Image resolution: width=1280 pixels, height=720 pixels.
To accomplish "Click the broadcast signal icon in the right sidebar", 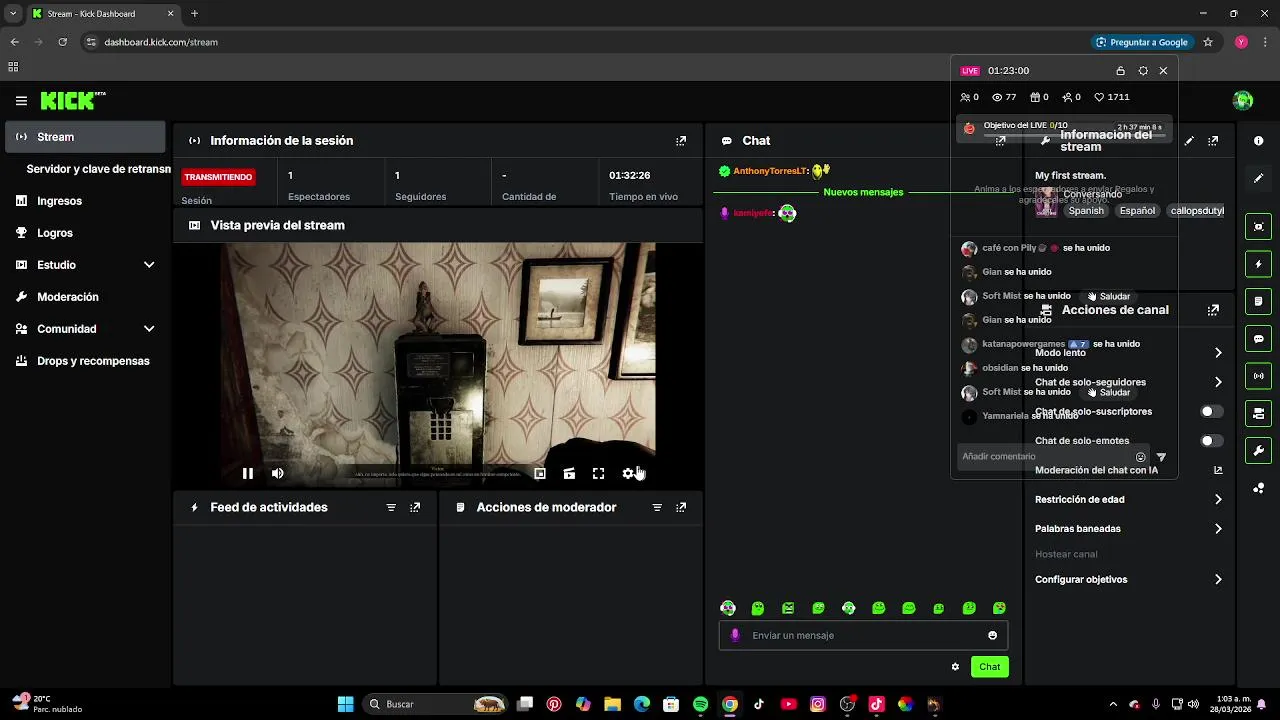I will click(1259, 376).
